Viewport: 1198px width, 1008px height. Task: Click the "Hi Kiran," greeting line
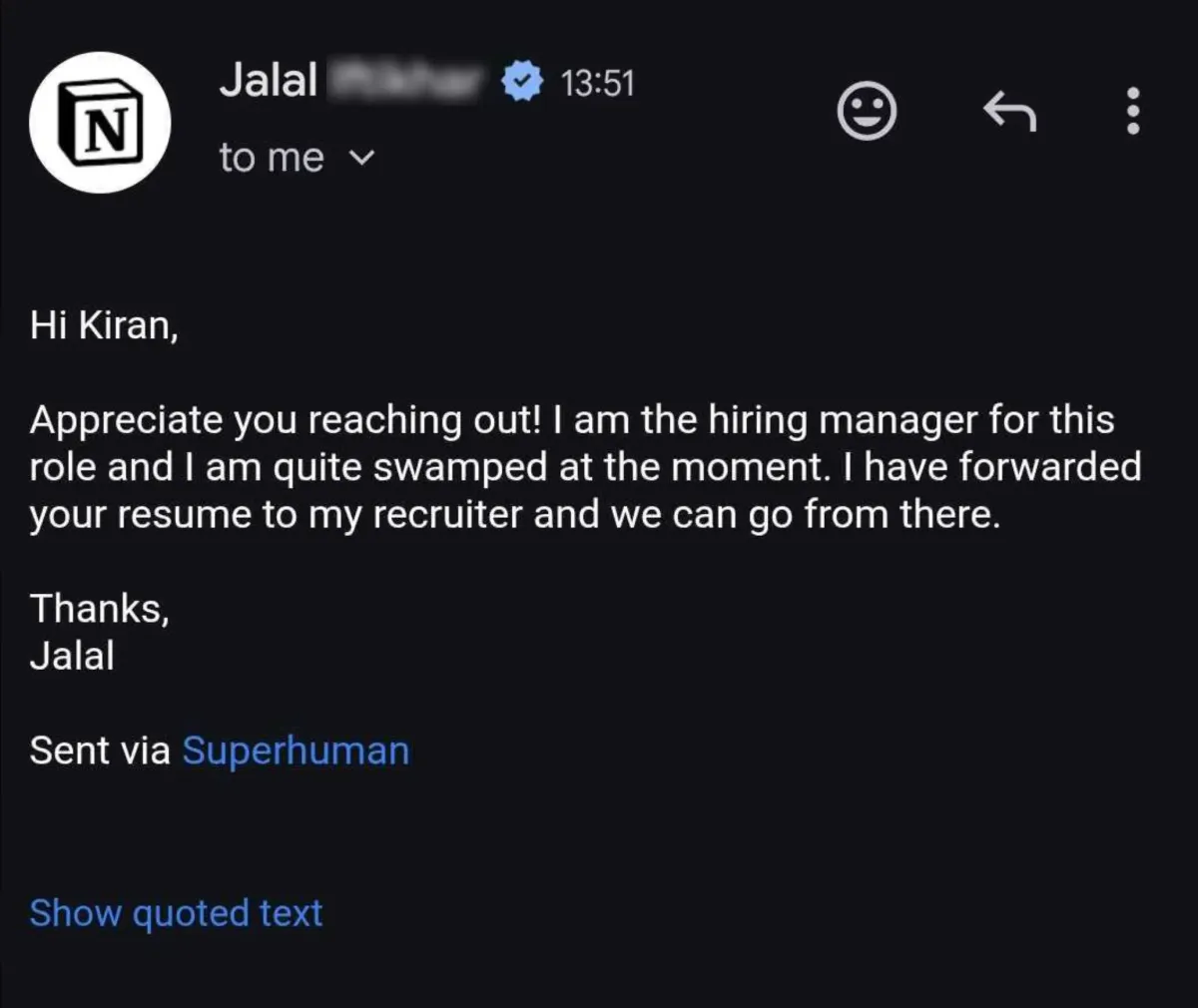click(x=104, y=324)
